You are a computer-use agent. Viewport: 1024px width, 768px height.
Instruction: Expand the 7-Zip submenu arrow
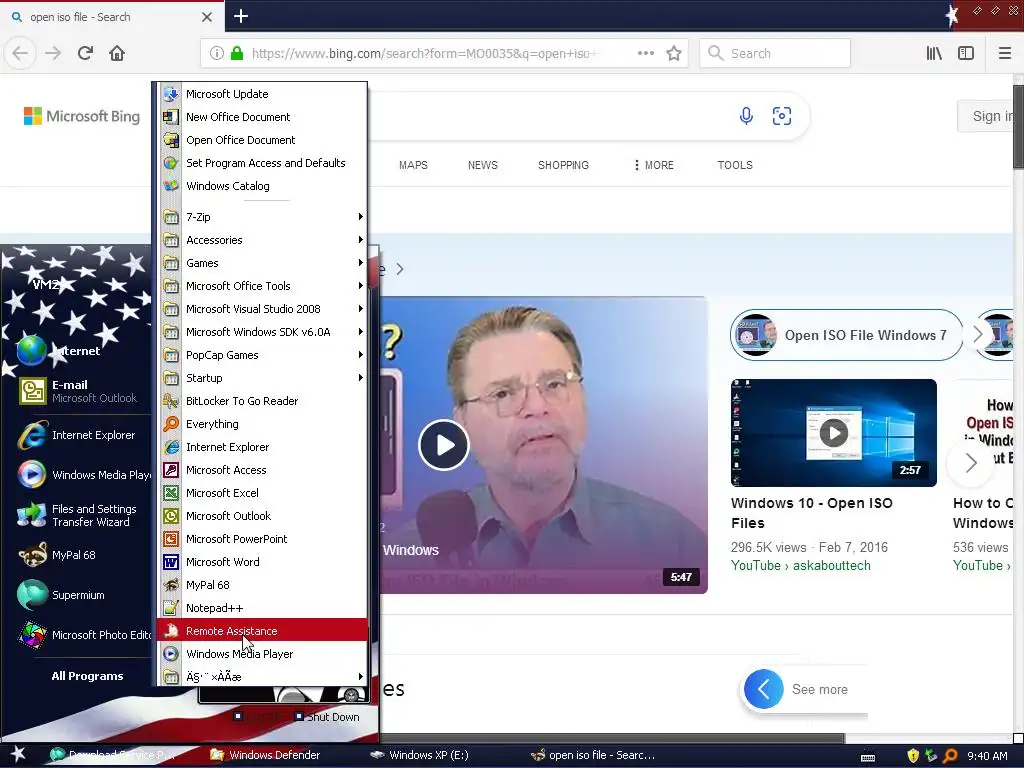360,217
